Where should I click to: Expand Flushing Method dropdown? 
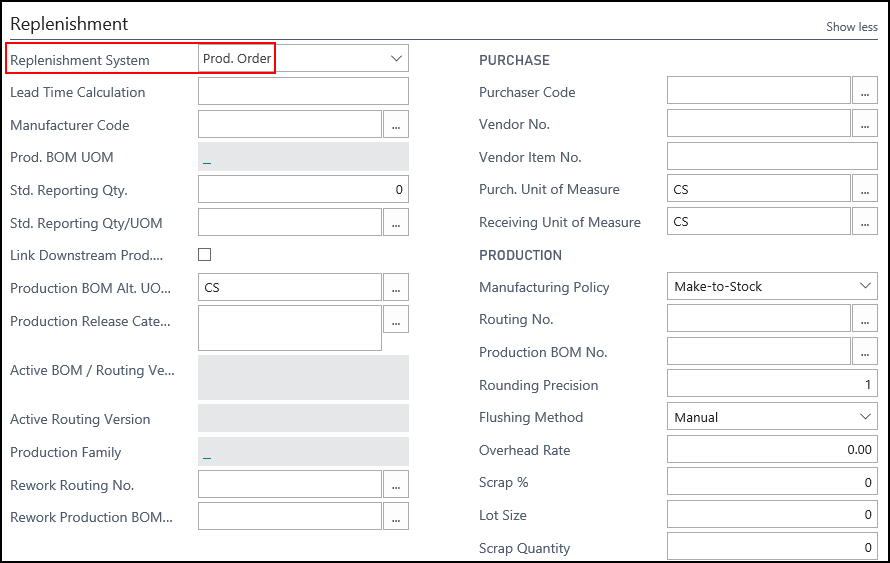[x=865, y=417]
